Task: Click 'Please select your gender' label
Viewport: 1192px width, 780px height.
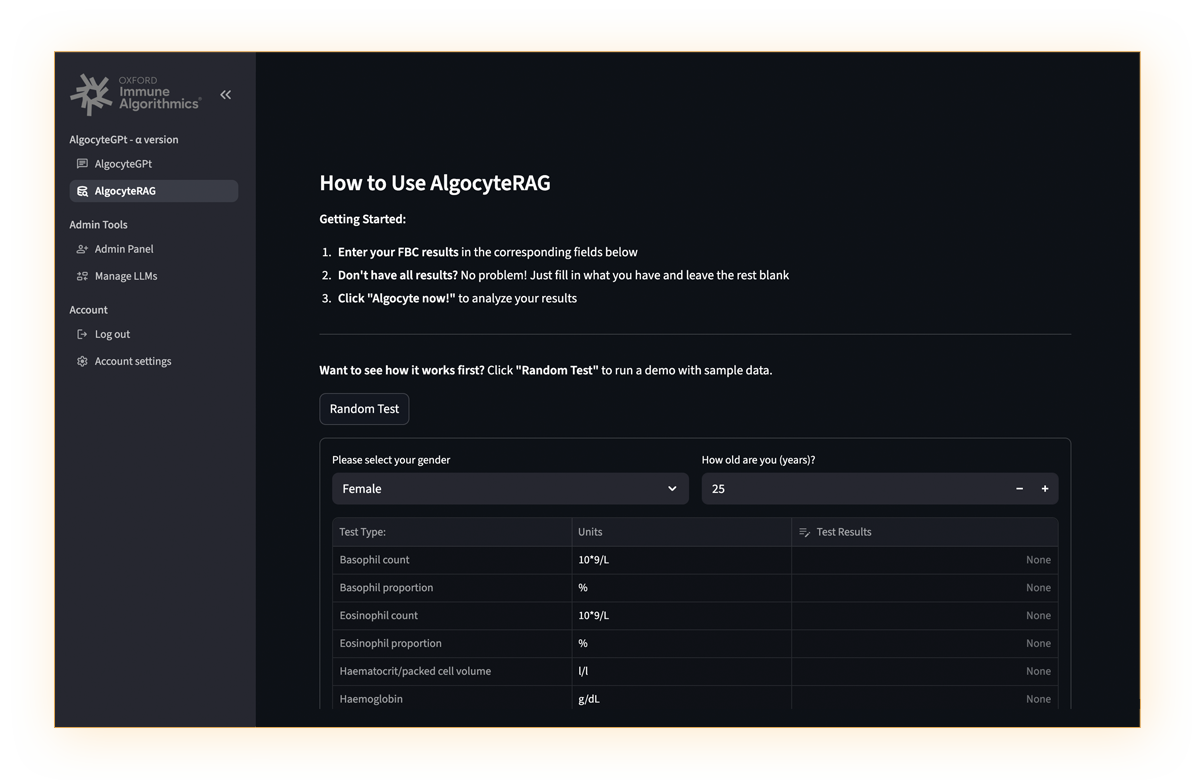Action: (x=391, y=460)
